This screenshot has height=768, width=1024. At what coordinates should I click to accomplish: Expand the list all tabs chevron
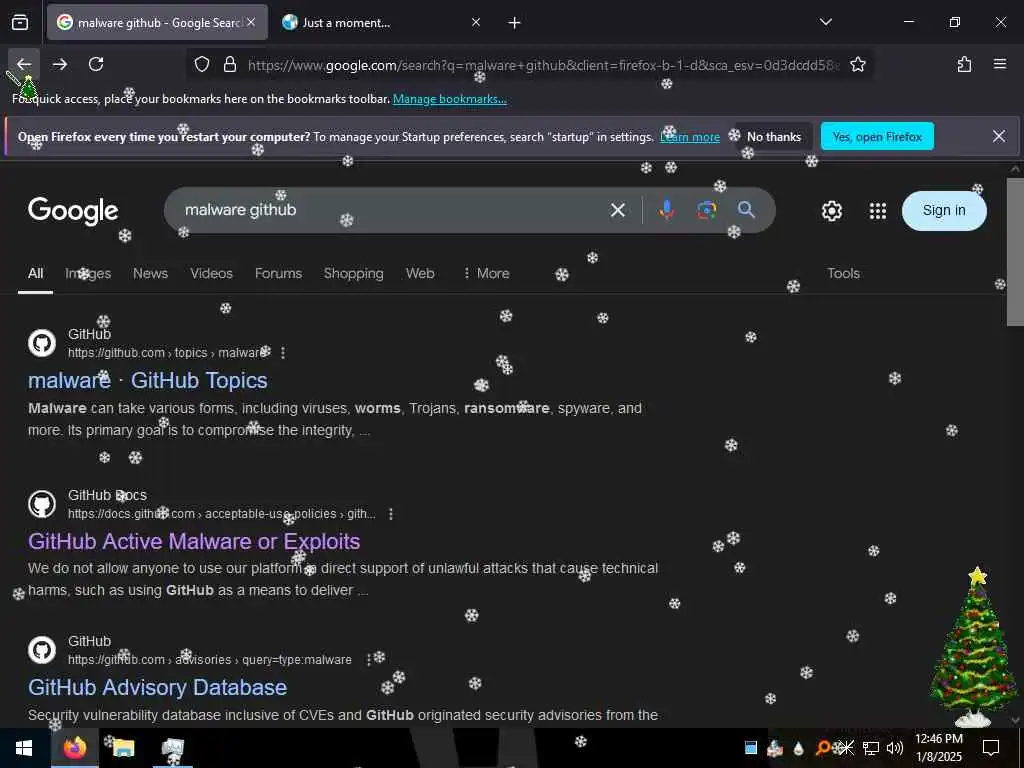pos(825,22)
